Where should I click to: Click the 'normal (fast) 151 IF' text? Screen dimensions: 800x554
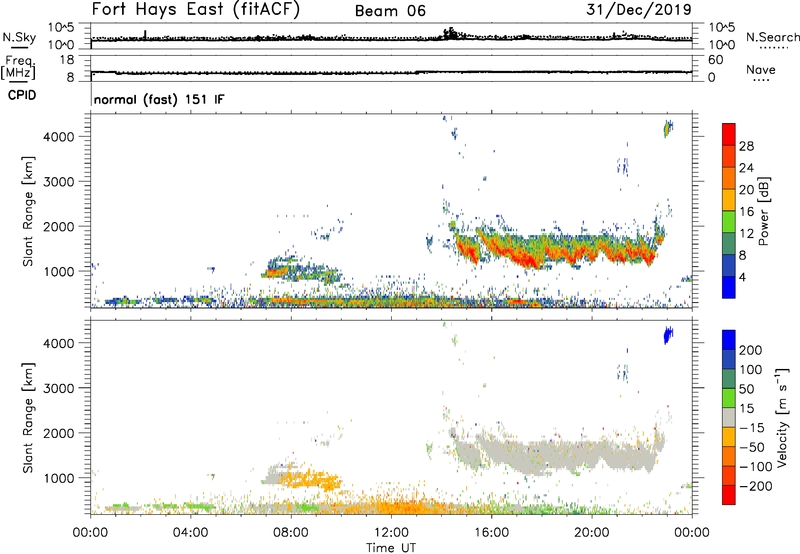pos(159,99)
